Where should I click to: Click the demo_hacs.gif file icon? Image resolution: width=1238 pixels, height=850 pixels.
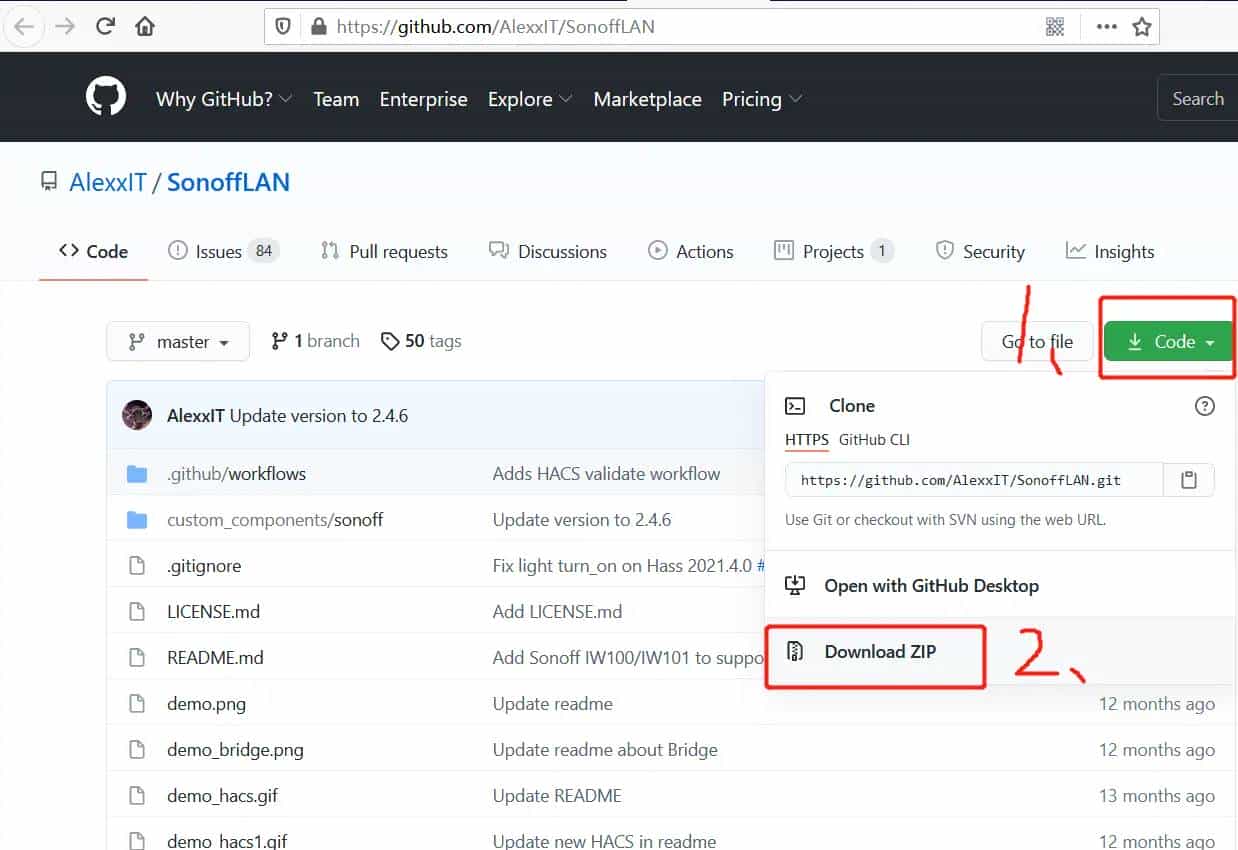point(137,796)
